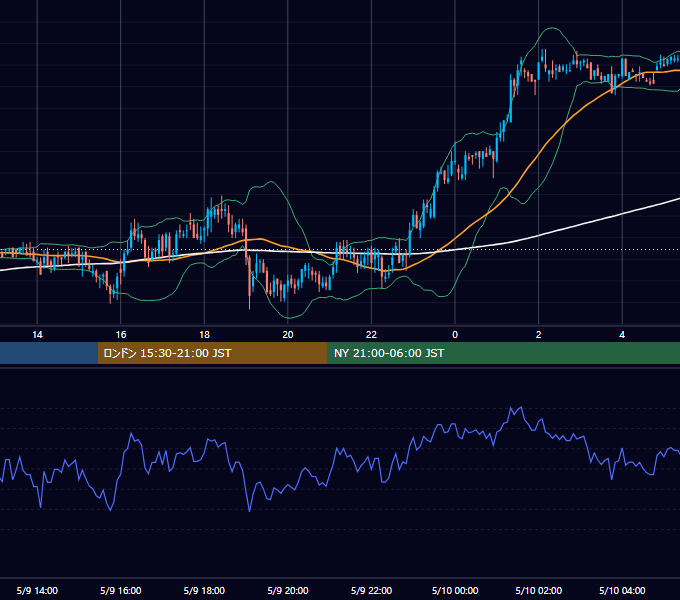680x600 pixels.
Task: Click the 5/9 18:00 date label
Action: pyautogui.click(x=204, y=590)
